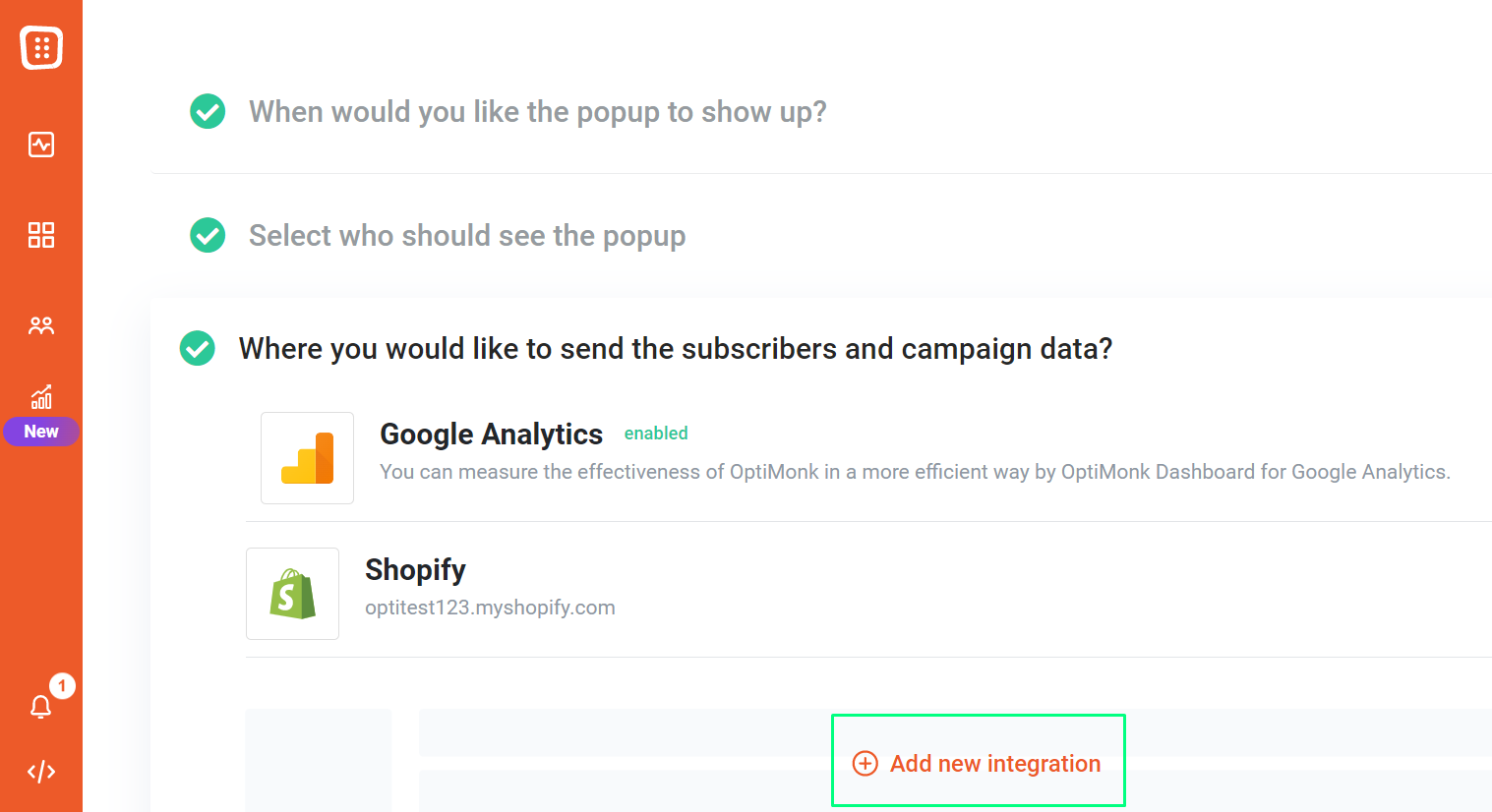Image resolution: width=1492 pixels, height=812 pixels.
Task: Open the OptiMonk logo home icon
Action: pos(41,47)
